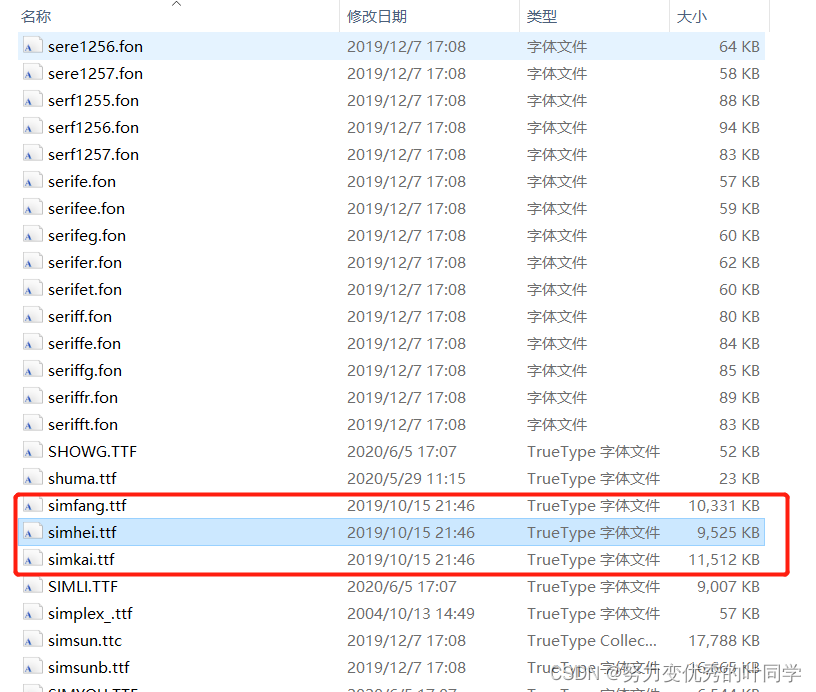Sort files by clicking the 修改日期 header

[x=372, y=16]
